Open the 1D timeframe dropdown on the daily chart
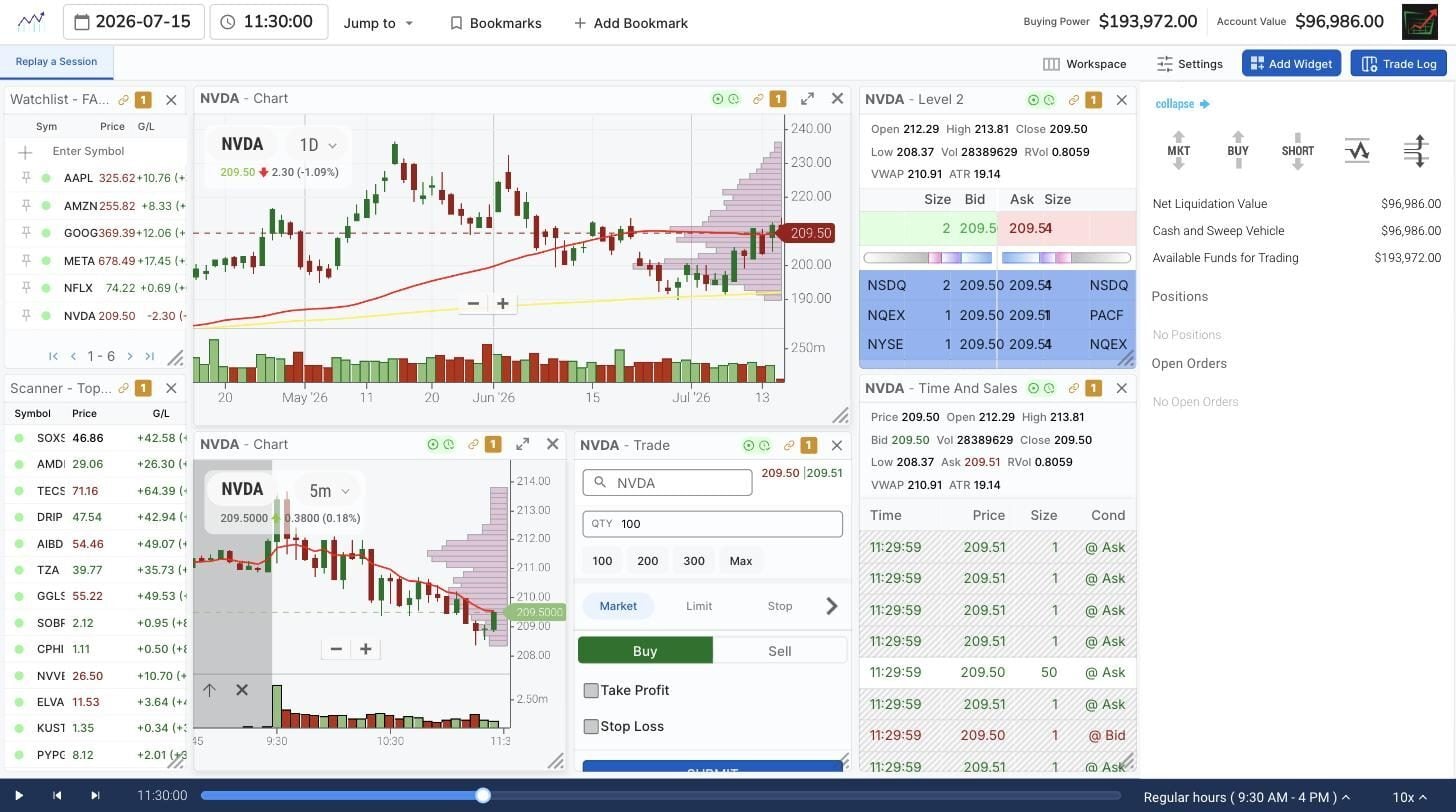Screen dimensions: 1456x812 [x=318, y=145]
